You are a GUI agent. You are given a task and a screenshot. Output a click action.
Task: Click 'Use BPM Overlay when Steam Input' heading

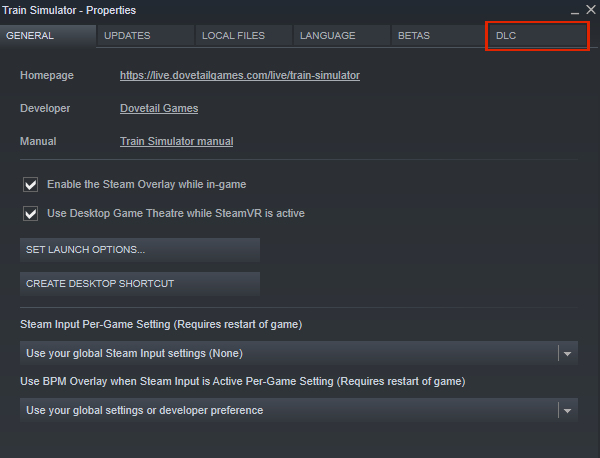[x=243, y=381]
